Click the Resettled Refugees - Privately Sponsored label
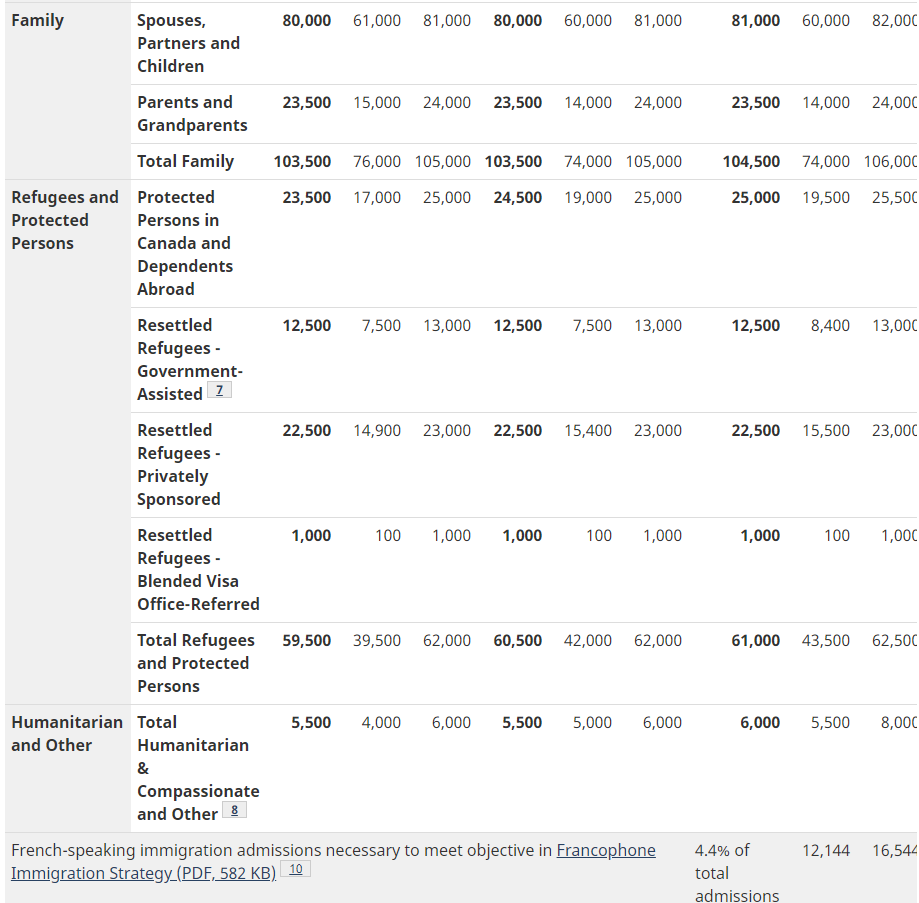The image size is (919, 903). click(x=179, y=465)
